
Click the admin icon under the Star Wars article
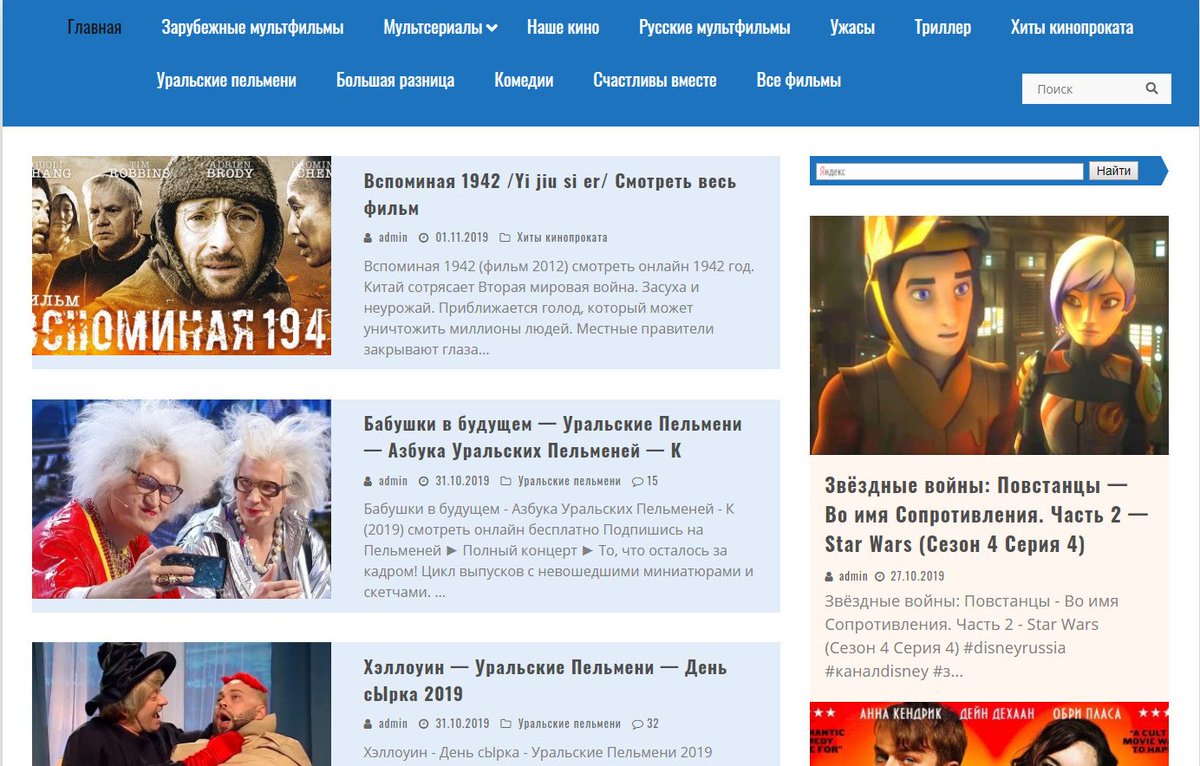(827, 576)
